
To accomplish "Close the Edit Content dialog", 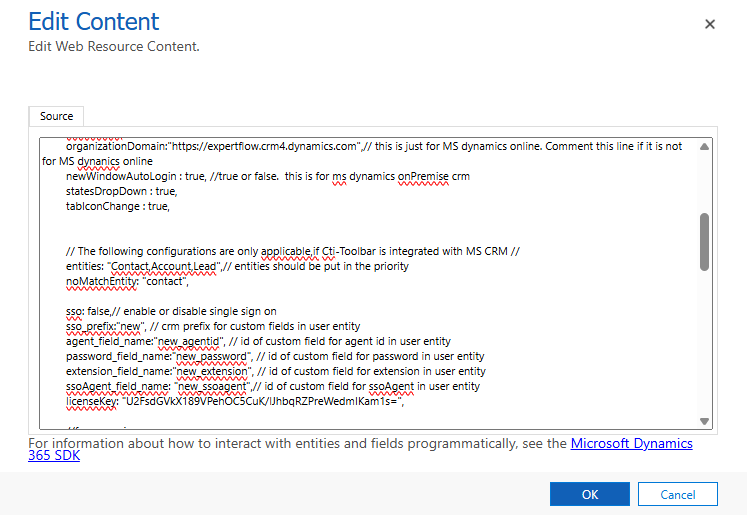I will tap(710, 24).
